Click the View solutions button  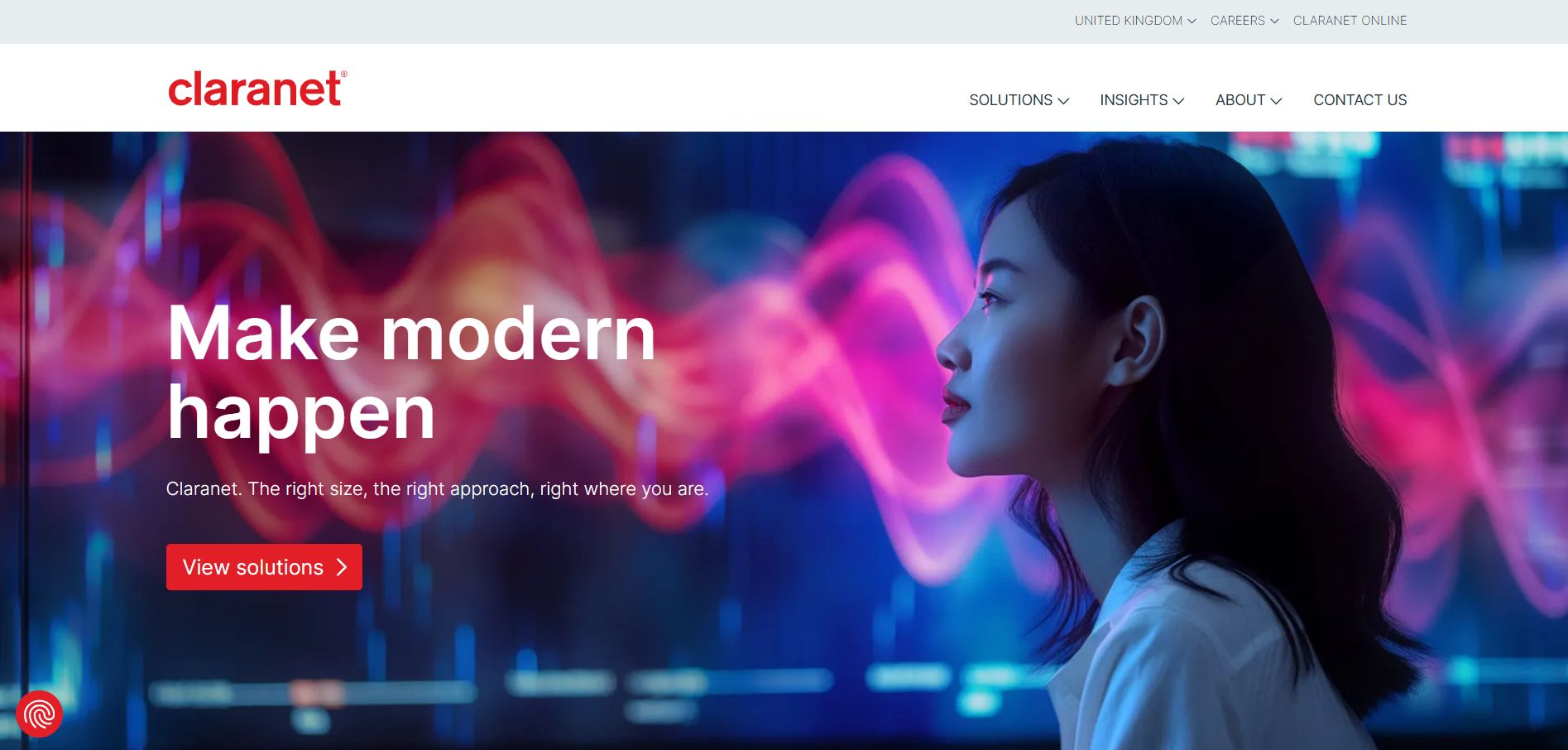[x=264, y=567]
